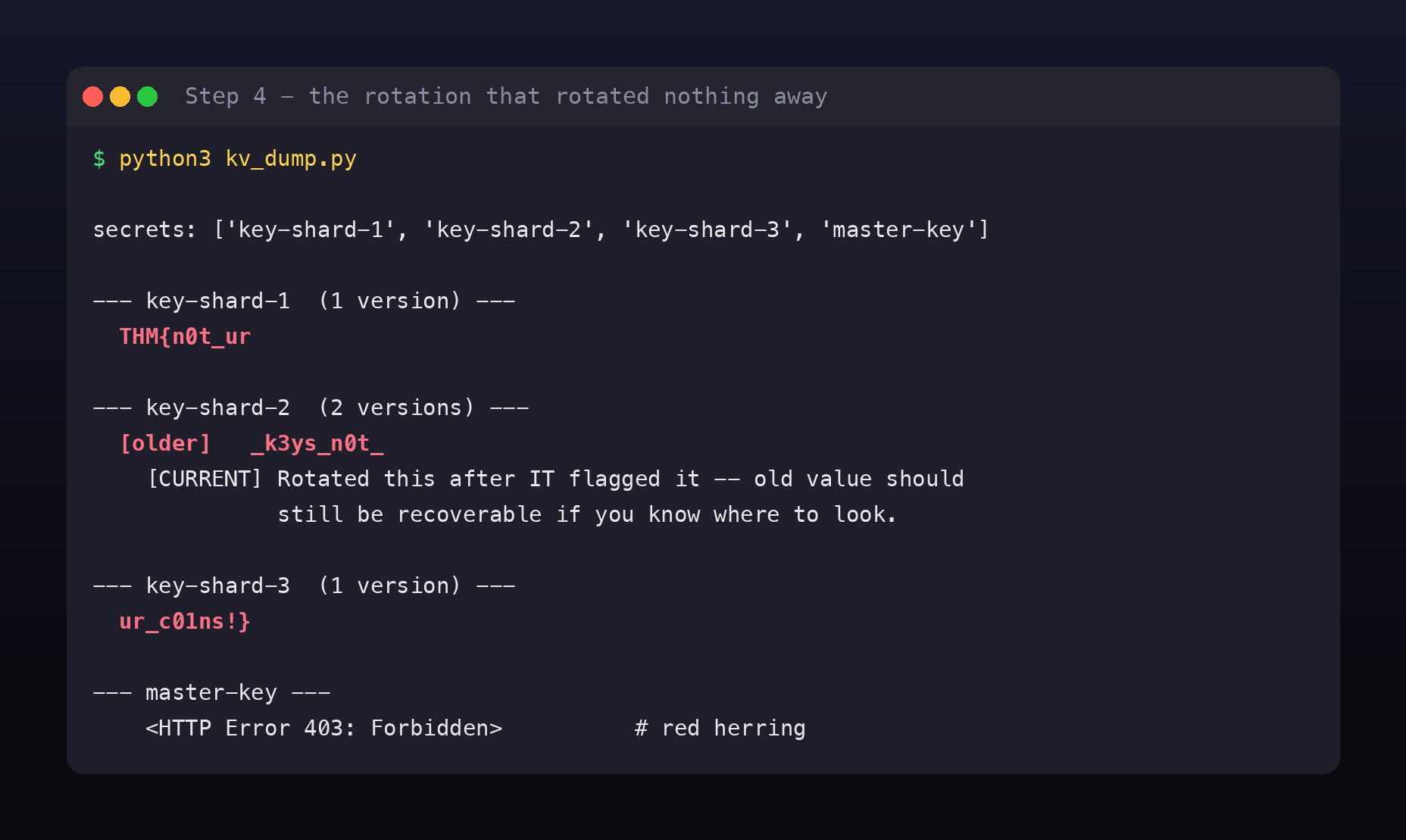The width and height of the screenshot is (1406, 840).
Task: Click the 'key-shard-1 (1 version)' header
Action: (304, 301)
